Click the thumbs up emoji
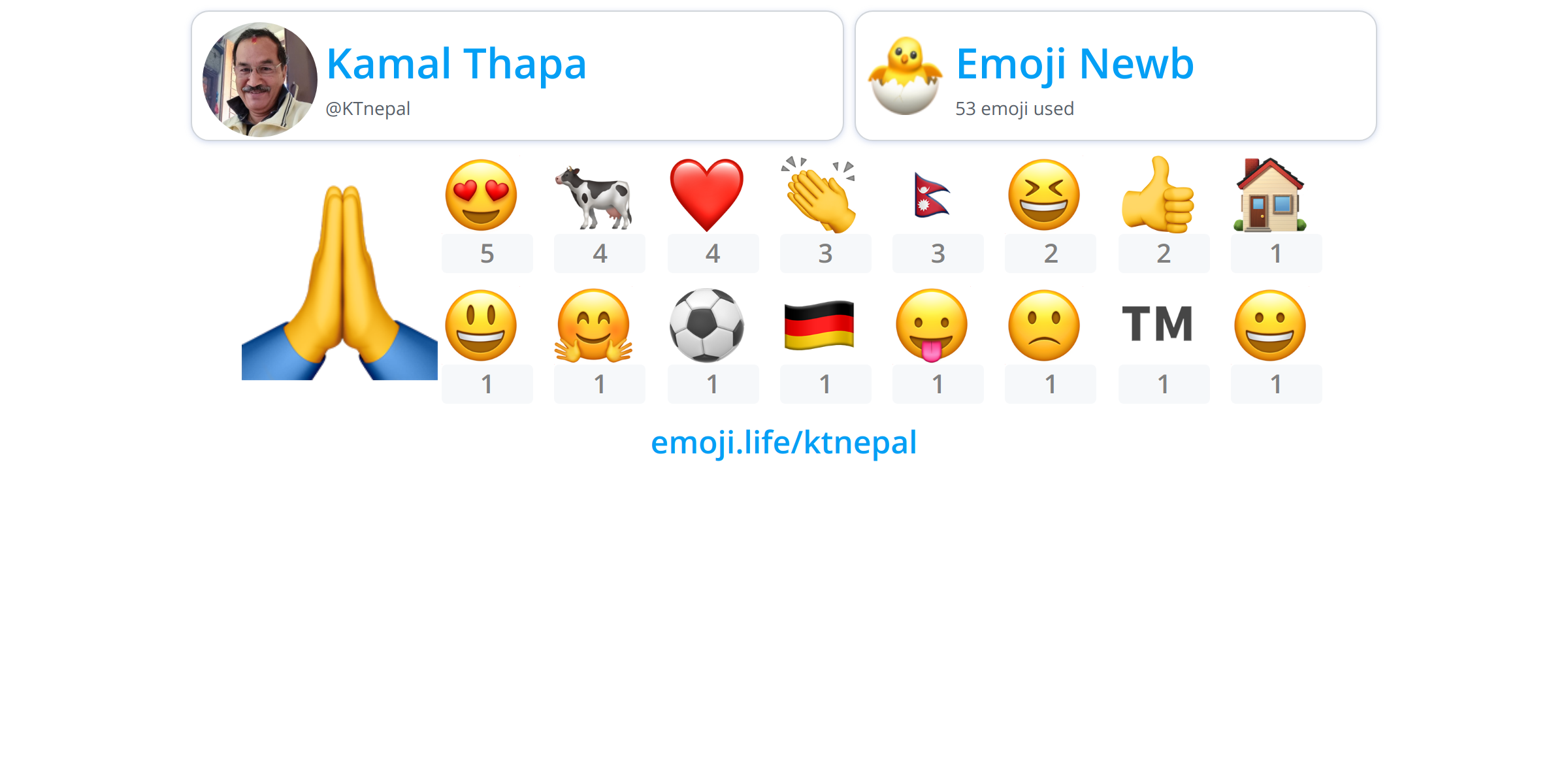The image size is (1568, 784). coord(1158,195)
